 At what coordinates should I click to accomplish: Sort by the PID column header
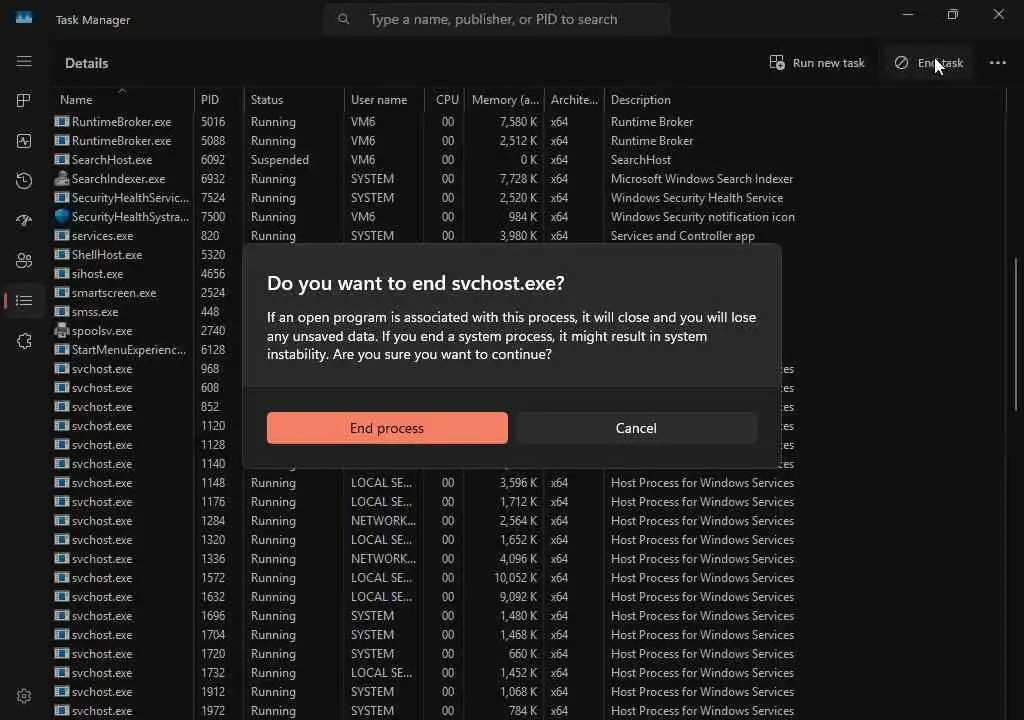tap(219, 100)
